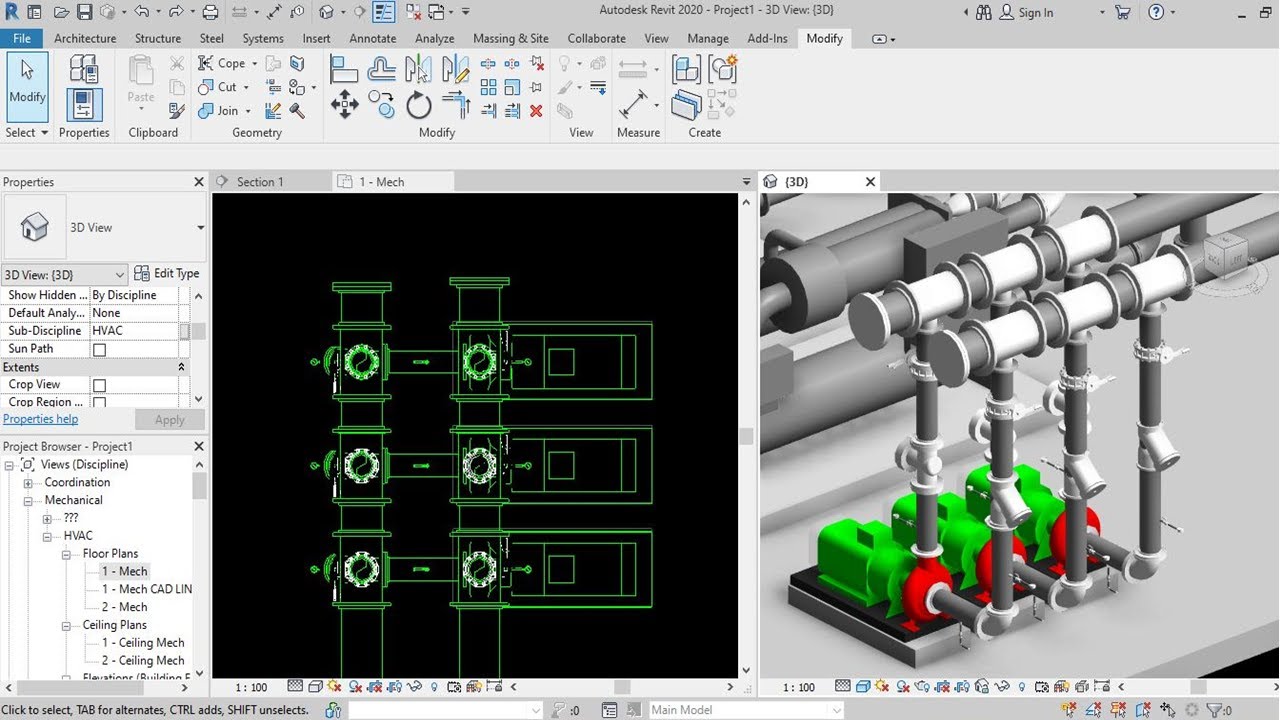The width and height of the screenshot is (1280, 720).
Task: Open the Properties help link
Action: 40,419
